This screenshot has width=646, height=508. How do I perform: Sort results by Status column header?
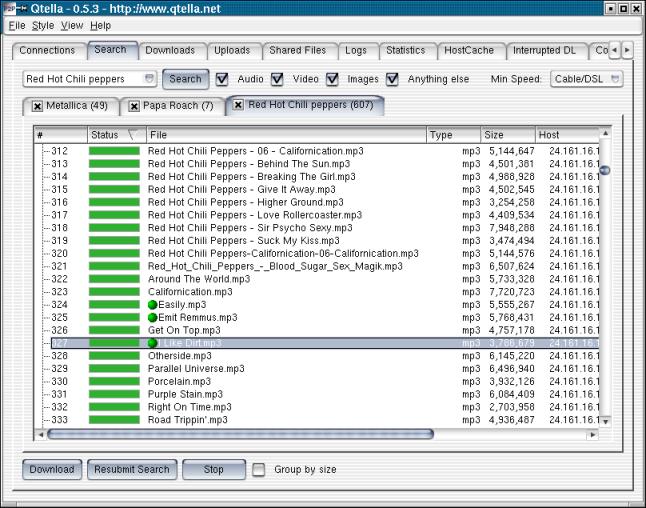(x=117, y=135)
